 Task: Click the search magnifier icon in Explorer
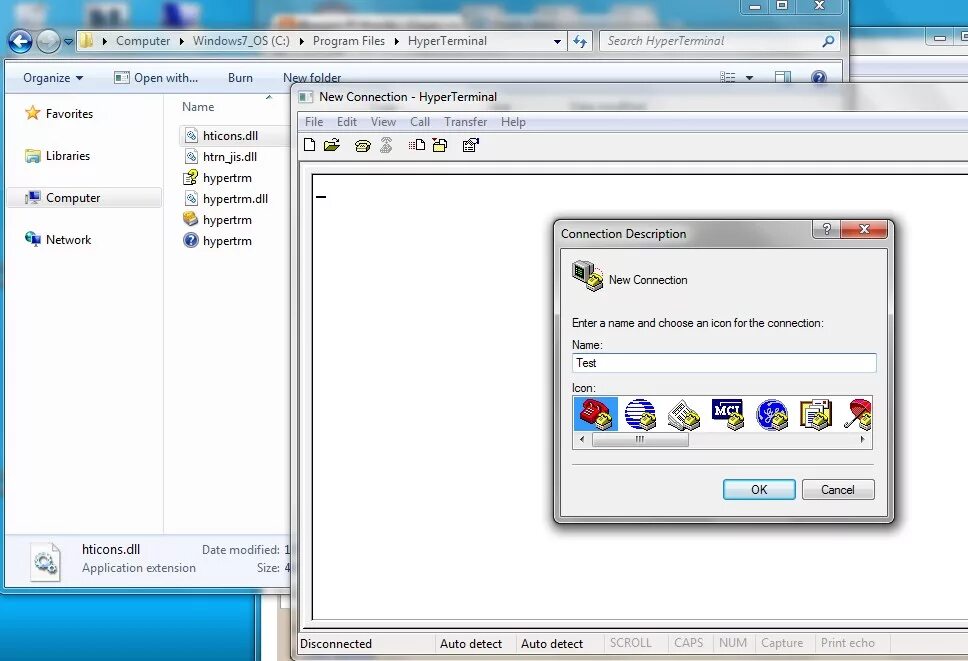coord(828,41)
